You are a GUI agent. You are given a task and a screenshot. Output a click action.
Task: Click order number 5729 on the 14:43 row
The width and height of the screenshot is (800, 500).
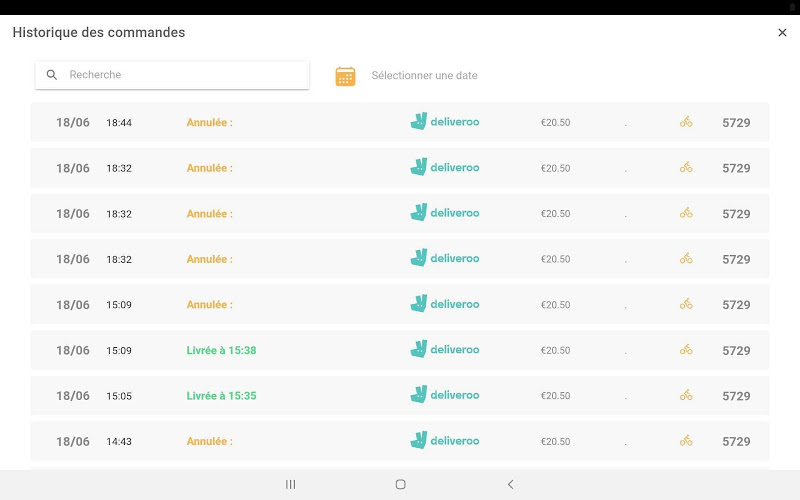(736, 441)
